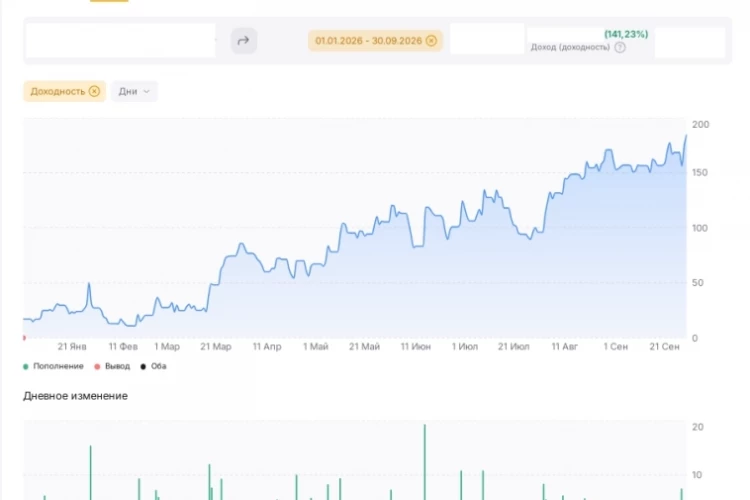Click the 21 Мар axis label
This screenshot has height=500, width=750.
[x=216, y=346]
